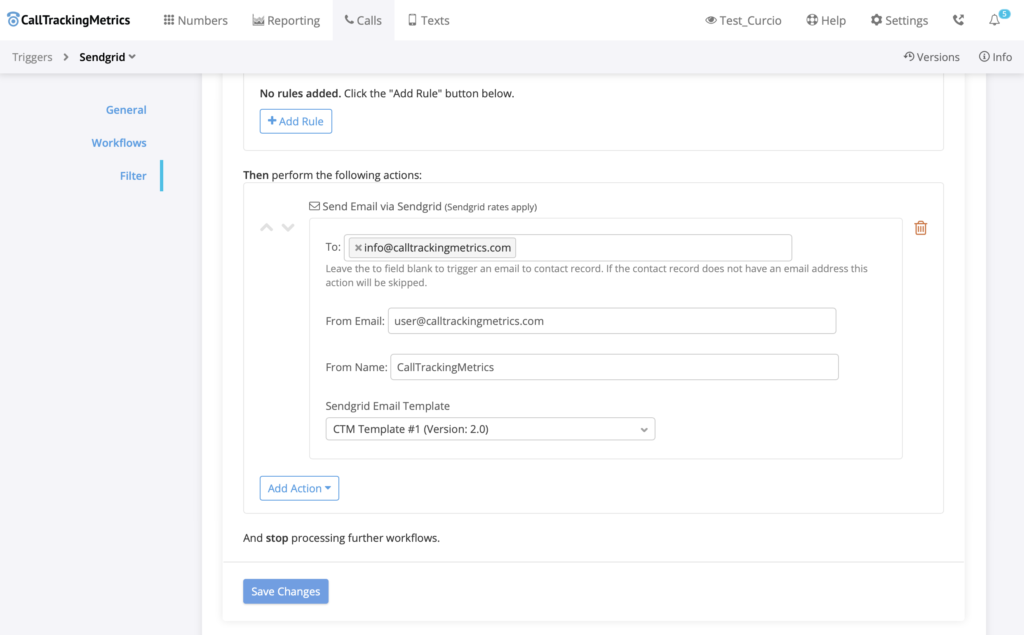Go to the Workflows section
The width and height of the screenshot is (1024, 635).
point(119,143)
